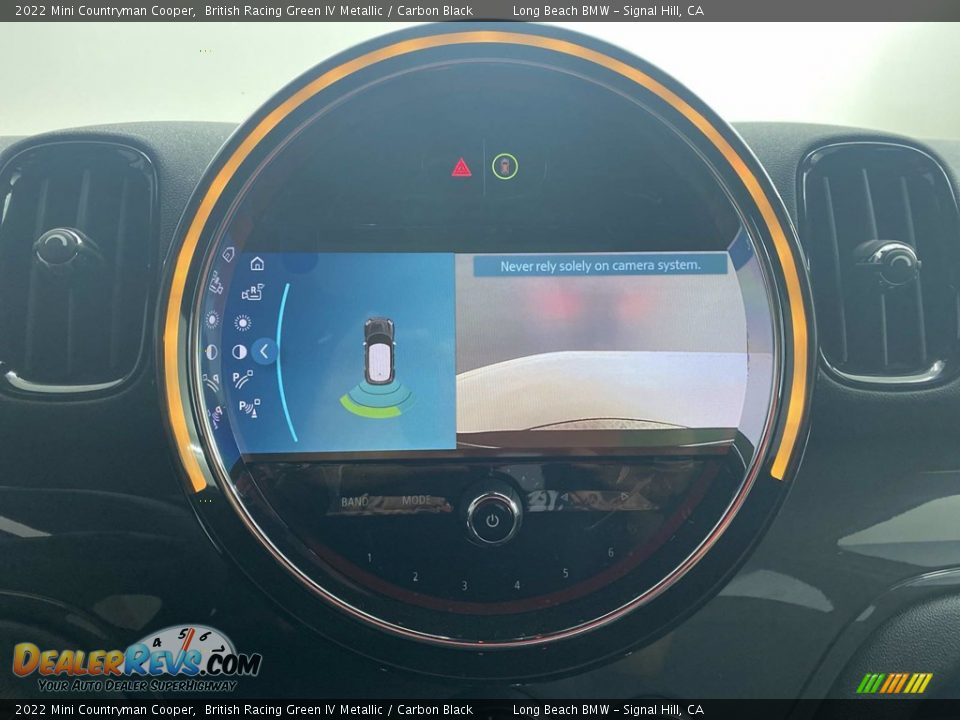Screen dimensions: 960x720
Task: Tap the back chevron arrow button
Action: tap(264, 351)
